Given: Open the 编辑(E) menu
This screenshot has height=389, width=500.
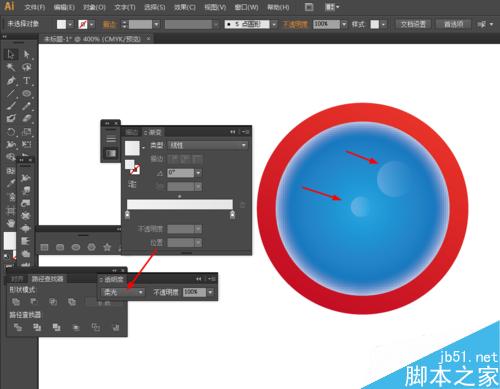Looking at the screenshot, I should click(x=64, y=7).
